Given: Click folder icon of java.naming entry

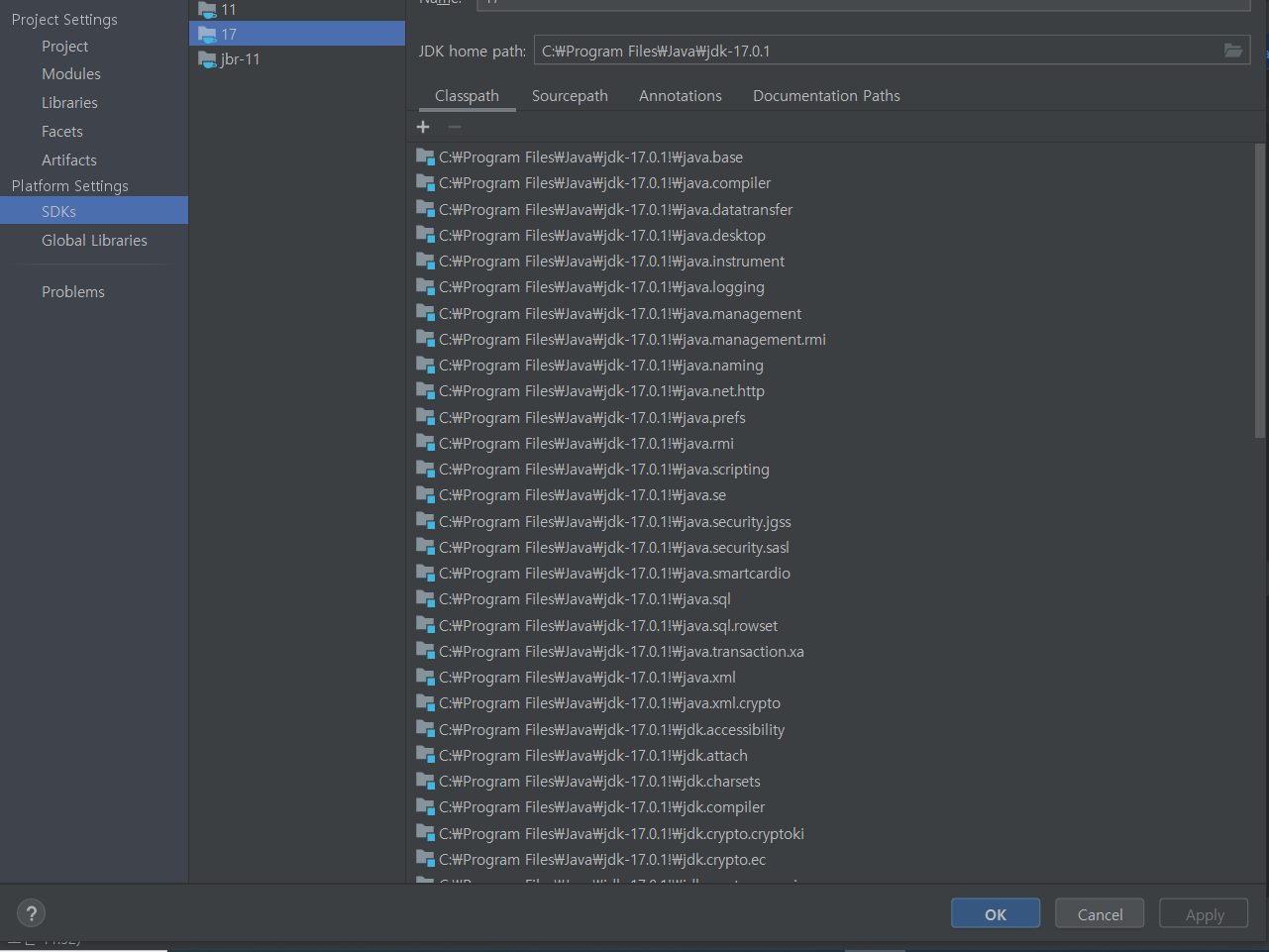Looking at the screenshot, I should (x=426, y=365).
